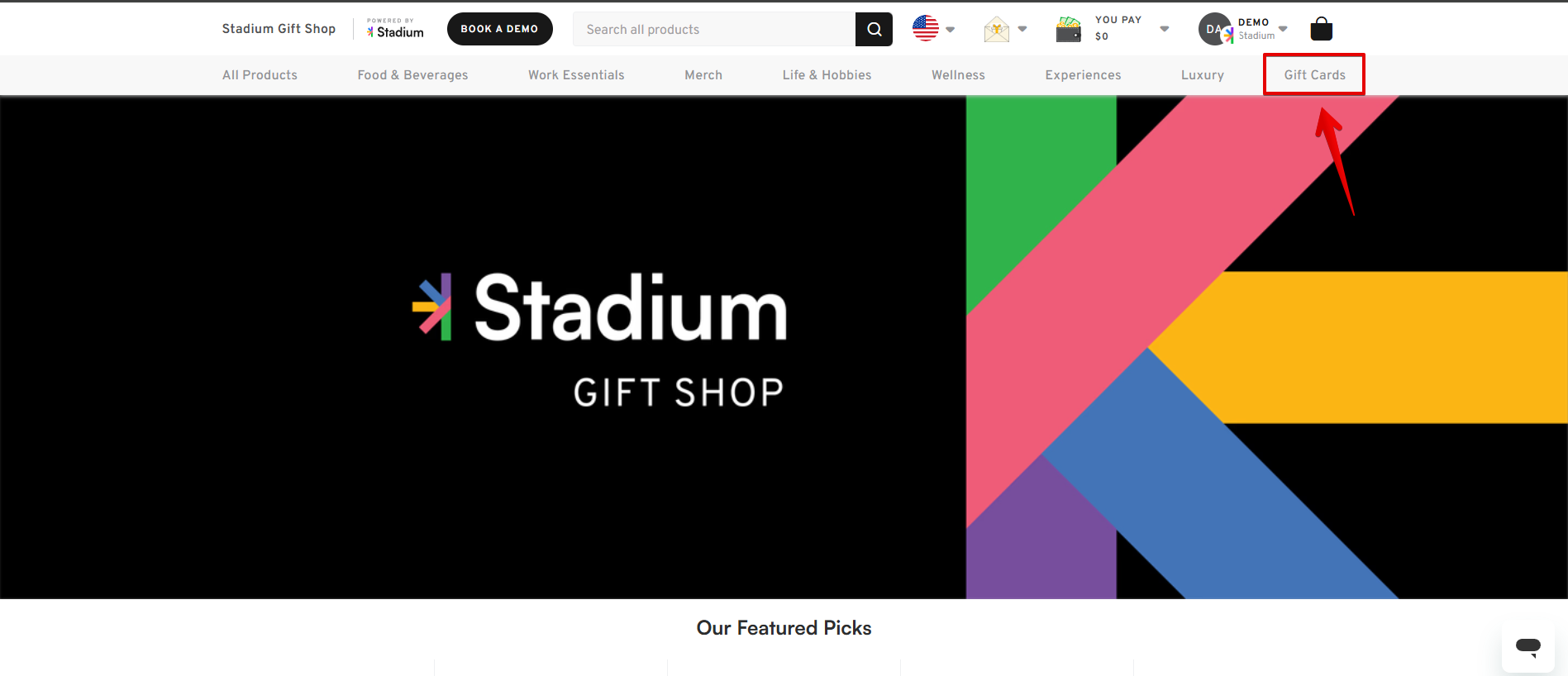Click the US flag country icon

(x=926, y=29)
